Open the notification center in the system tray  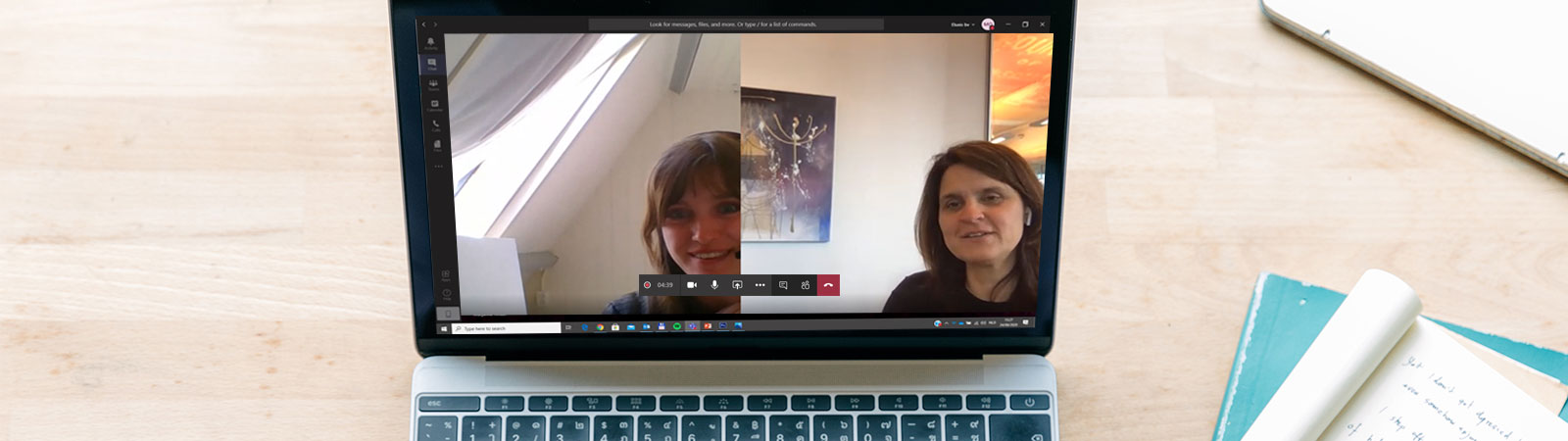coord(1025,321)
